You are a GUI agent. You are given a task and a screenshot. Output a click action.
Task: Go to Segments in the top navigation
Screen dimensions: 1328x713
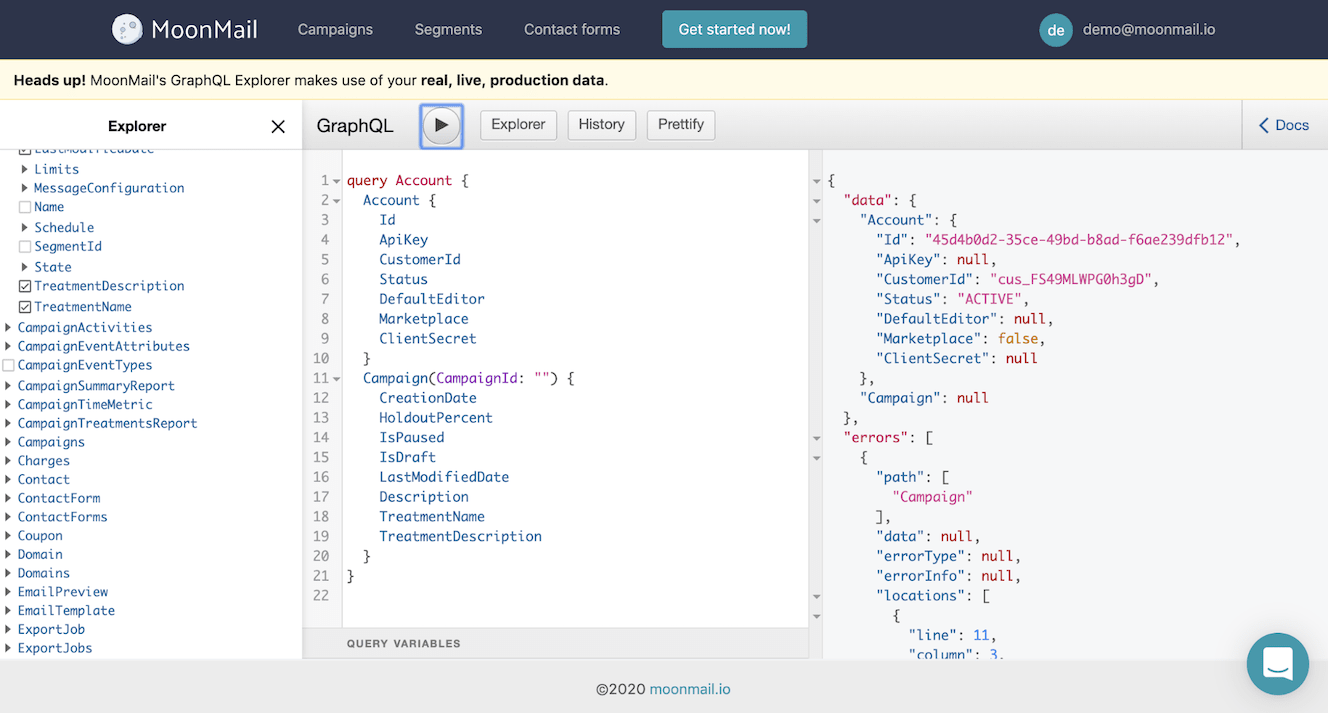pyautogui.click(x=448, y=30)
